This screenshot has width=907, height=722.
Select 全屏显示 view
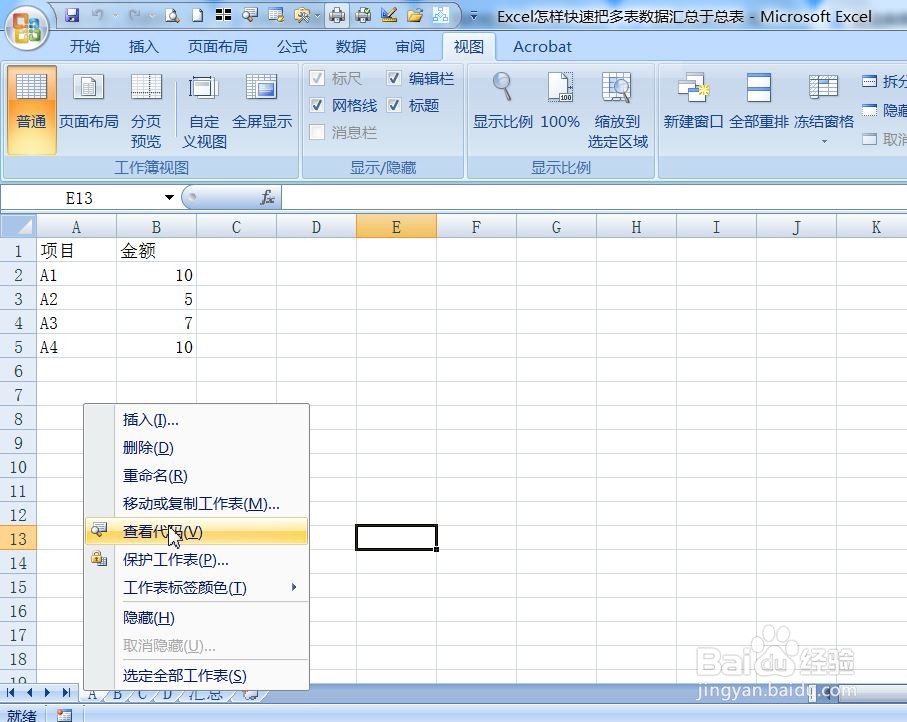[x=262, y=105]
